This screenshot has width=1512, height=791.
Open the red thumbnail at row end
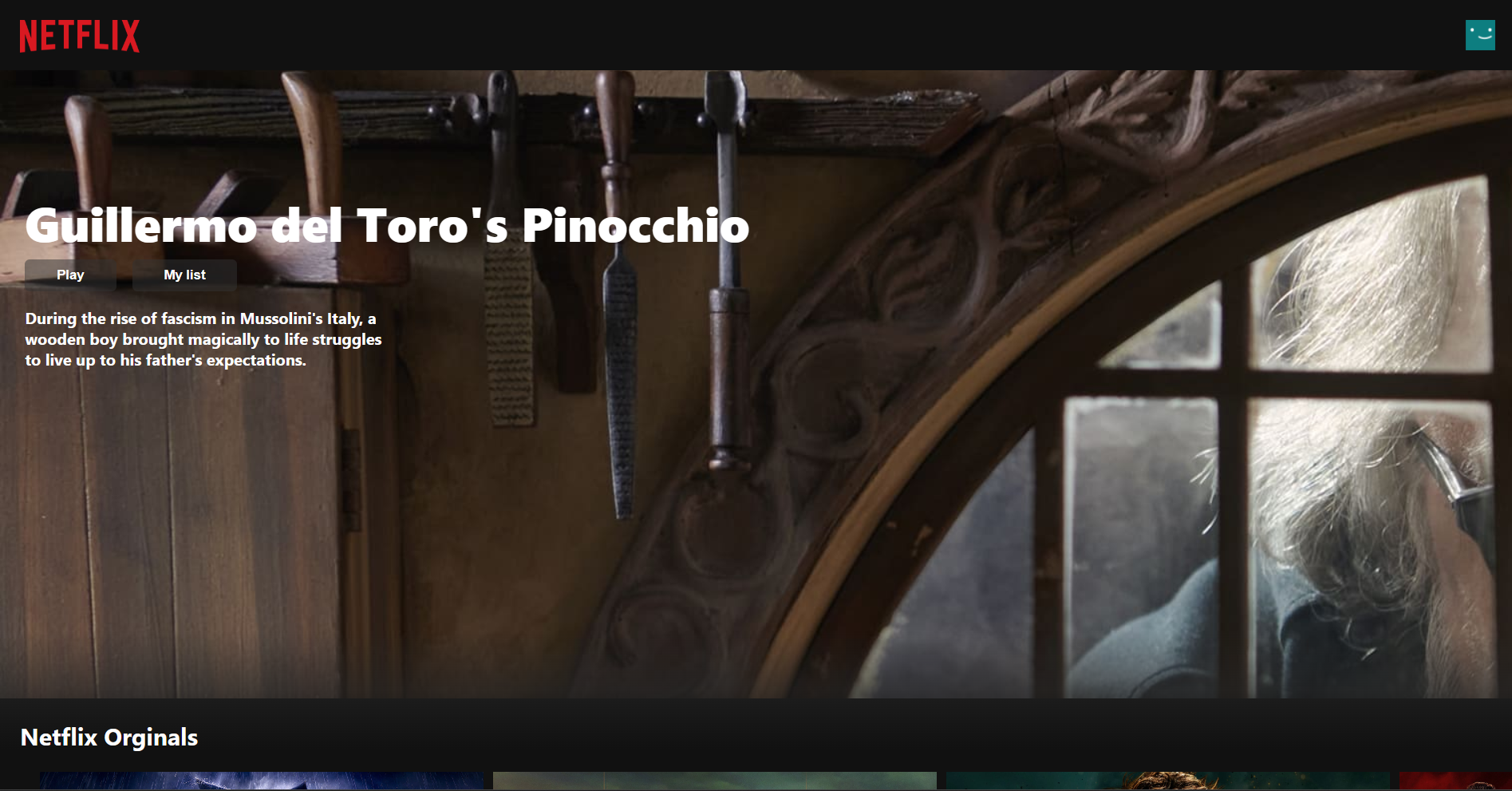coord(1455,781)
